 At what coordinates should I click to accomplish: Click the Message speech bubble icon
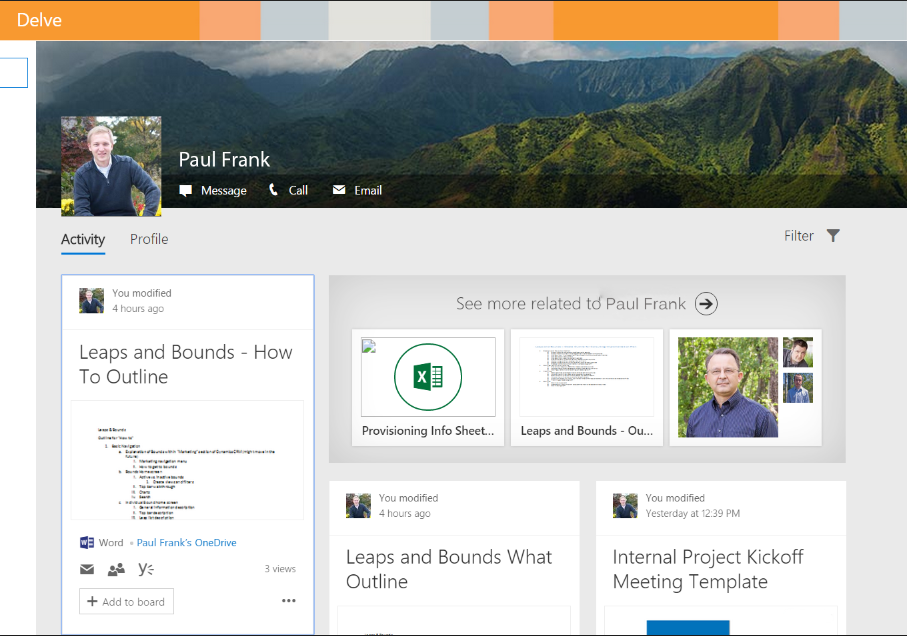tap(186, 191)
